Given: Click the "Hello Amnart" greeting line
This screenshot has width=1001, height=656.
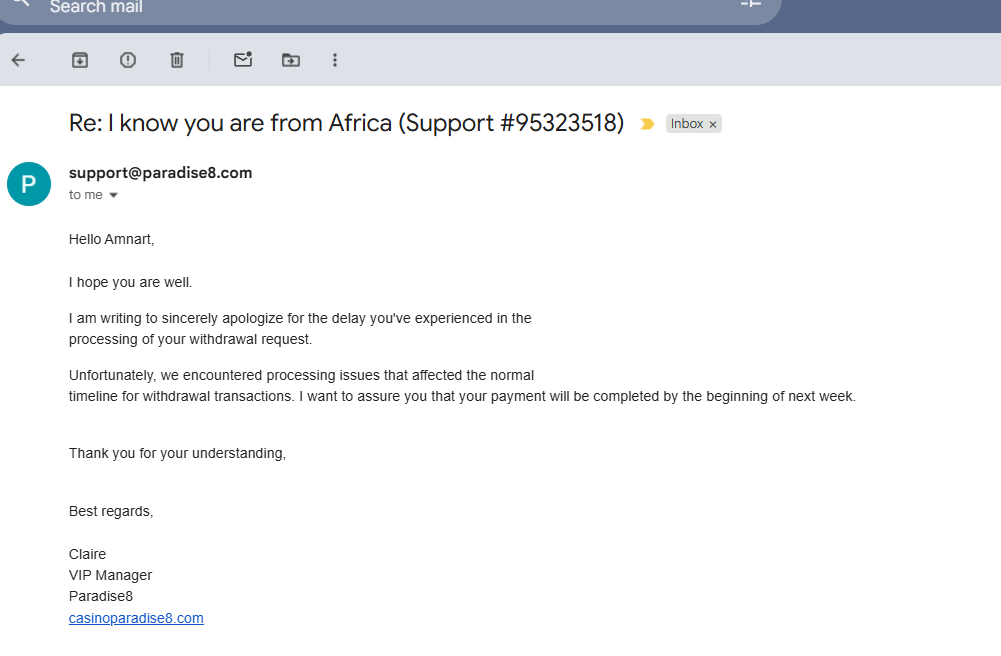Looking at the screenshot, I should pyautogui.click(x=112, y=239).
